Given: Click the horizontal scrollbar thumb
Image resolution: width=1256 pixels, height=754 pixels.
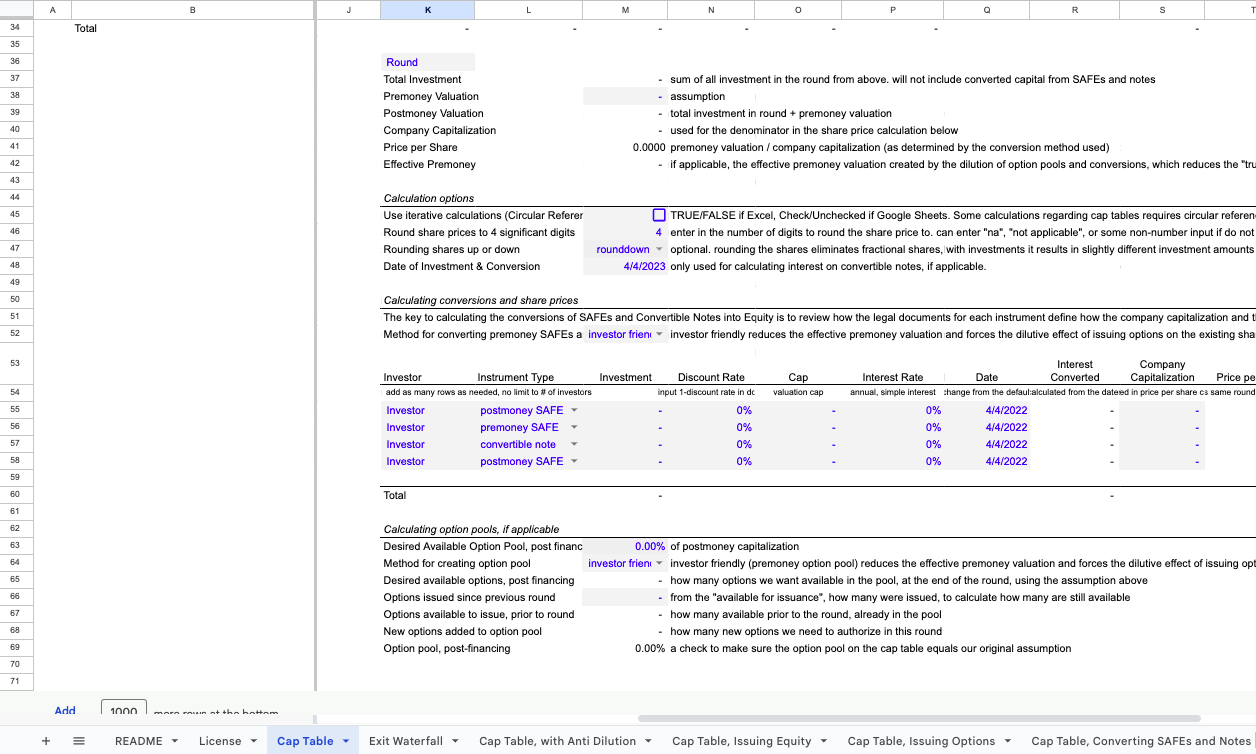Looking at the screenshot, I should pyautogui.click(x=919, y=718).
